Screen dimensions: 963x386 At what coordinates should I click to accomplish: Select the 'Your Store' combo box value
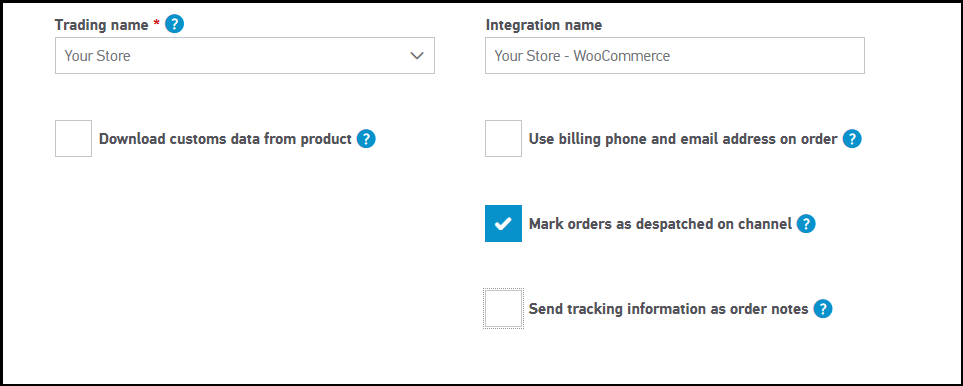245,56
